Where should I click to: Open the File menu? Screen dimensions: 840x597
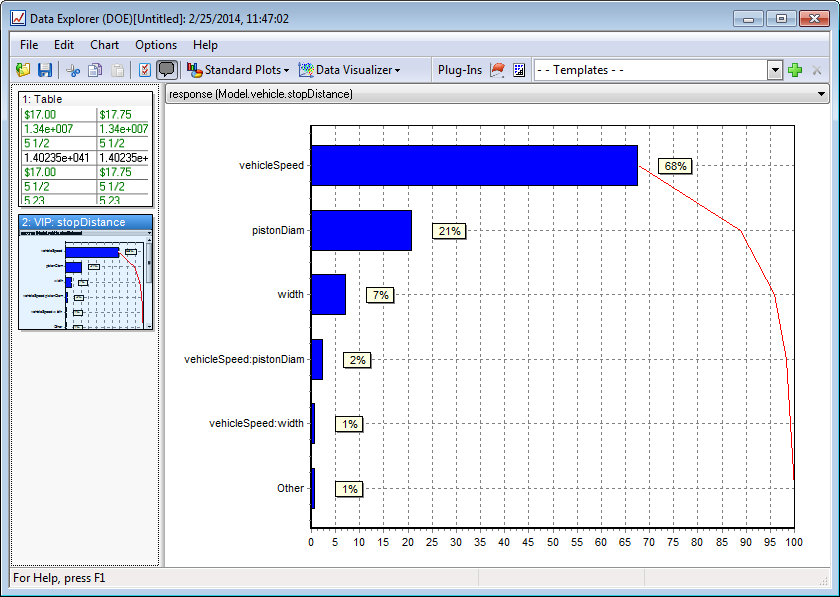(x=29, y=45)
